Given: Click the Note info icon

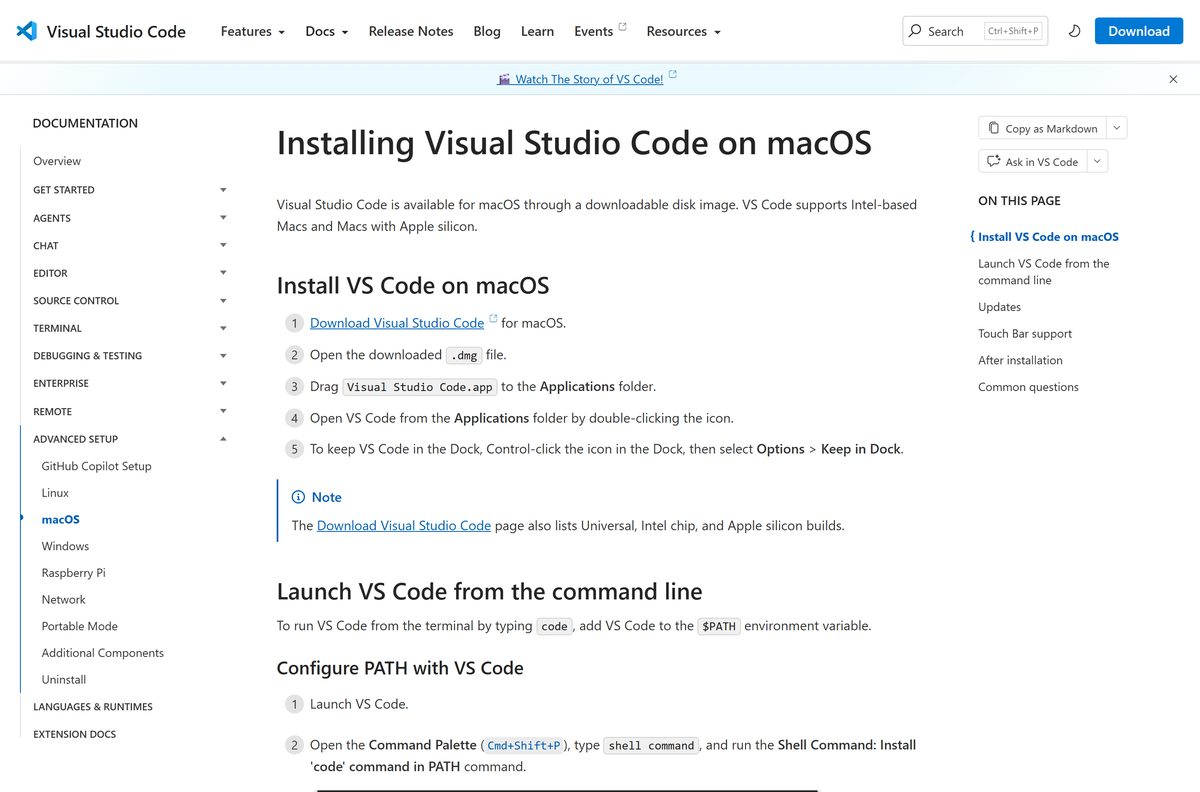Looking at the screenshot, I should pyautogui.click(x=298, y=497).
